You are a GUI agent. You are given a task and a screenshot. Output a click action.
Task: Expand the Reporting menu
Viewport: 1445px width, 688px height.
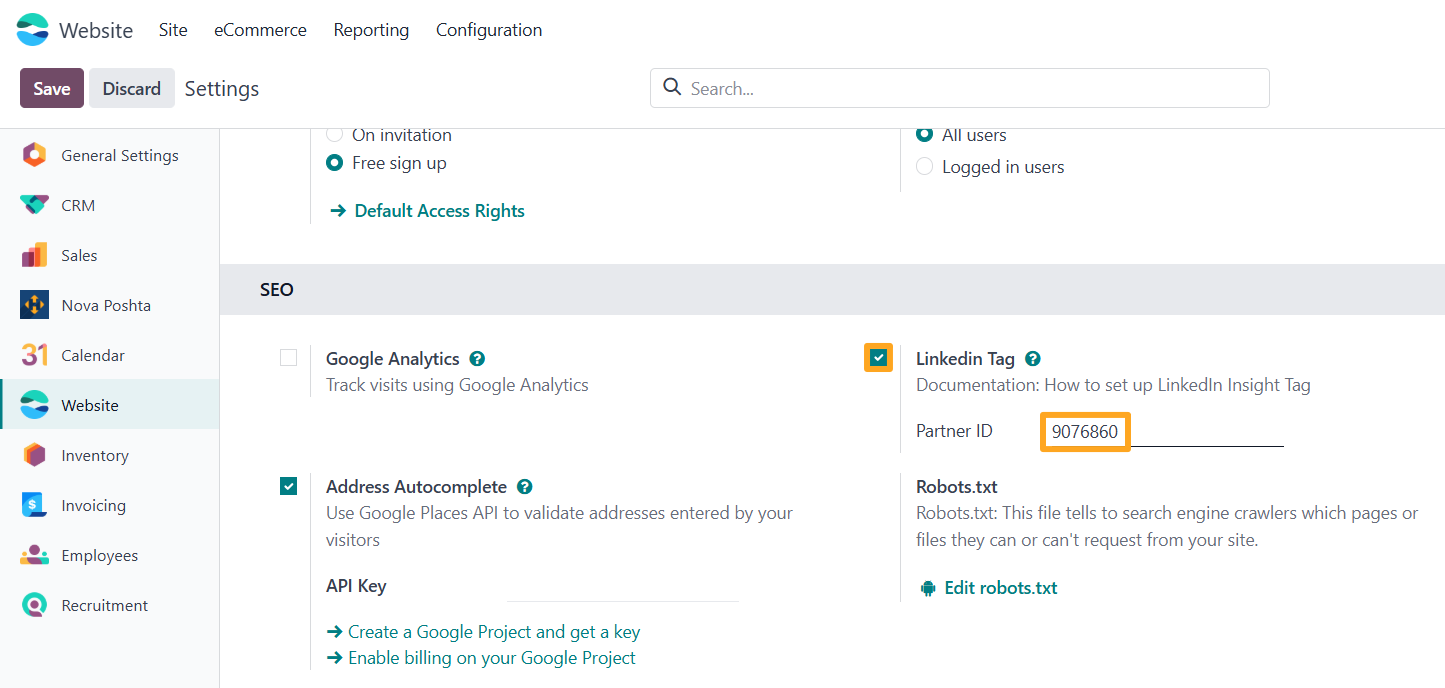click(371, 30)
